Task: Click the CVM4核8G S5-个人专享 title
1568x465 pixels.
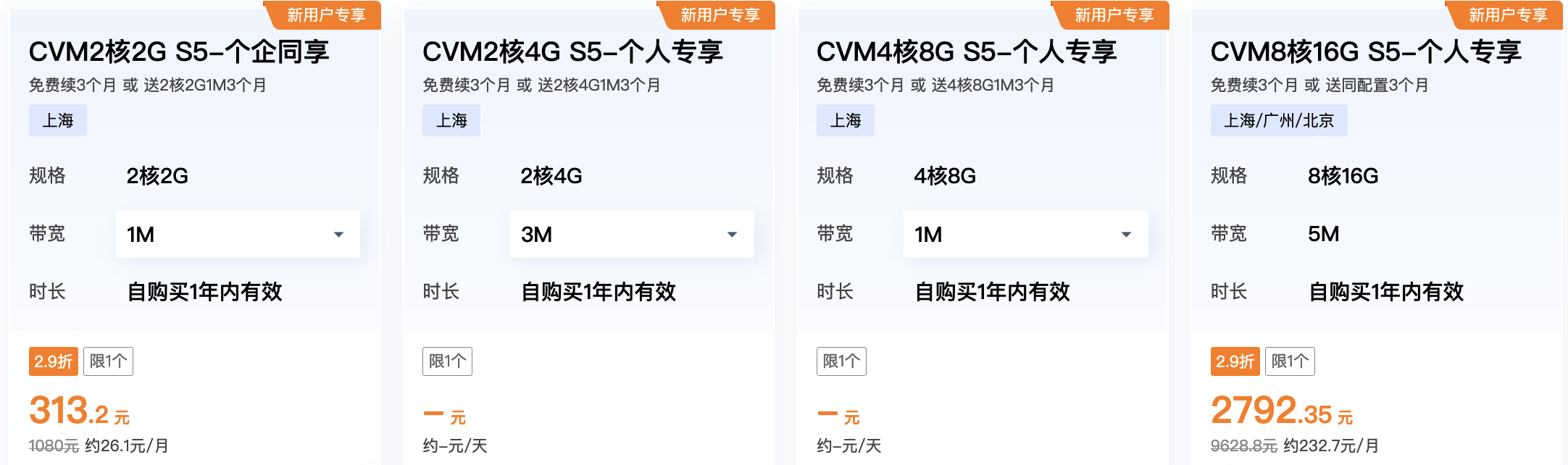Action: click(967, 51)
